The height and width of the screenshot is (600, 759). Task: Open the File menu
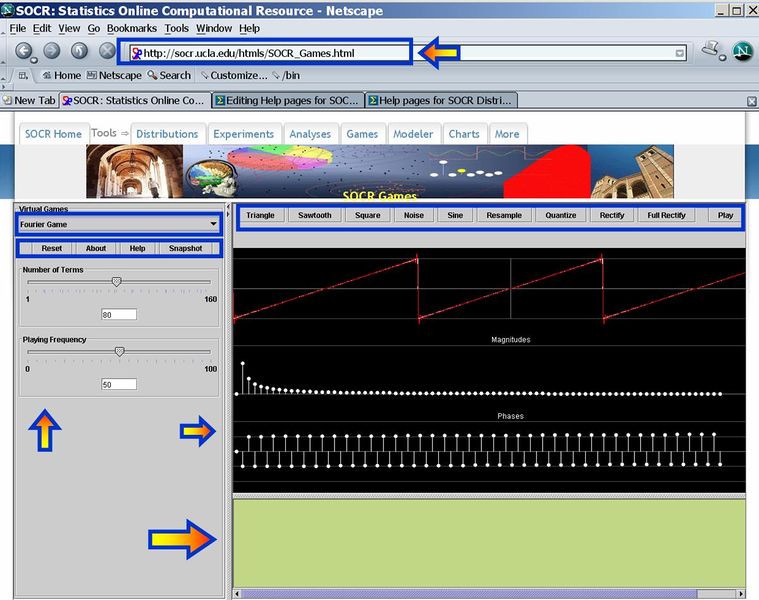pyautogui.click(x=17, y=29)
